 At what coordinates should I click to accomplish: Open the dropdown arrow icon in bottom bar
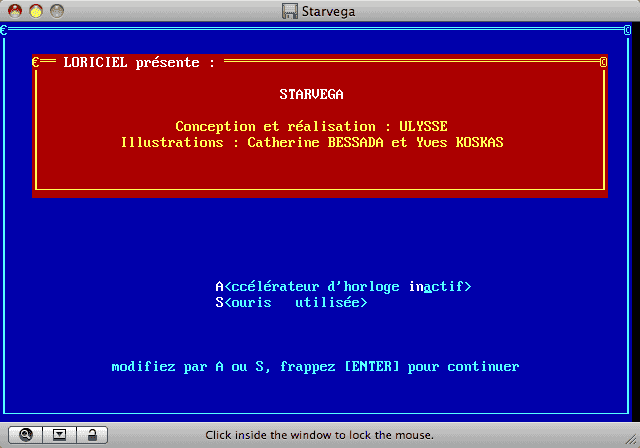[59, 435]
